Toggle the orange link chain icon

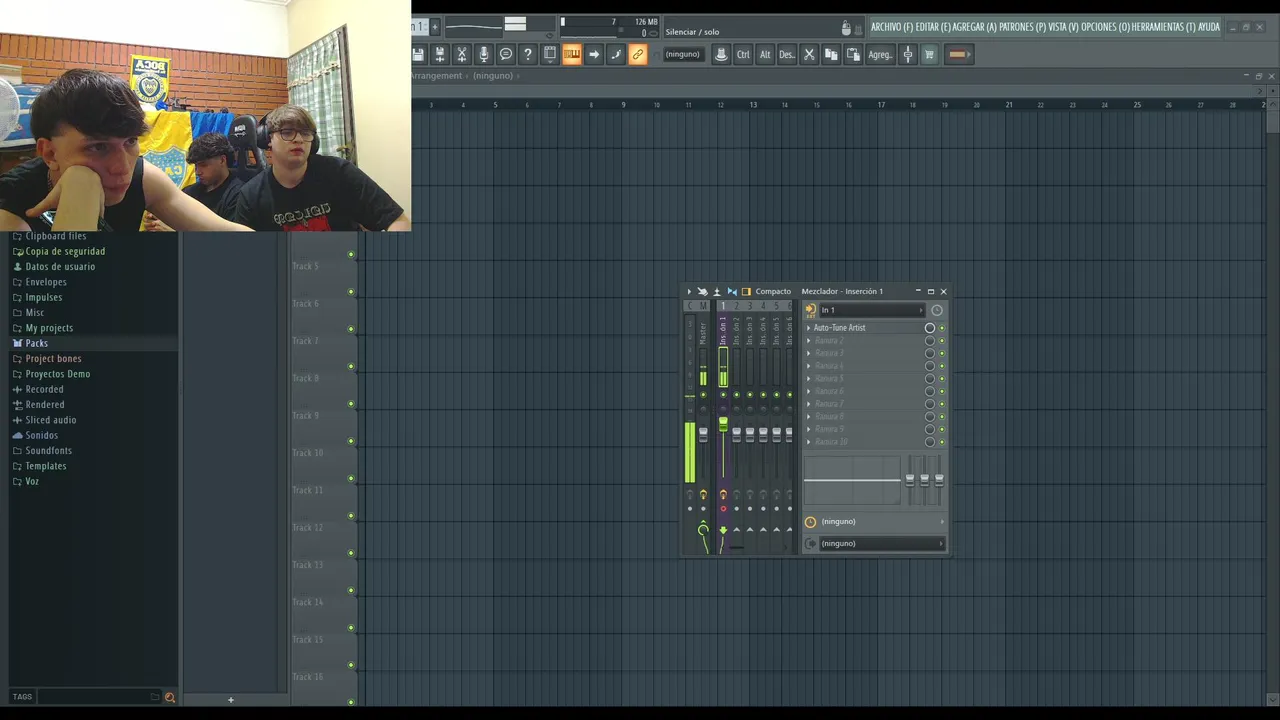[638, 54]
